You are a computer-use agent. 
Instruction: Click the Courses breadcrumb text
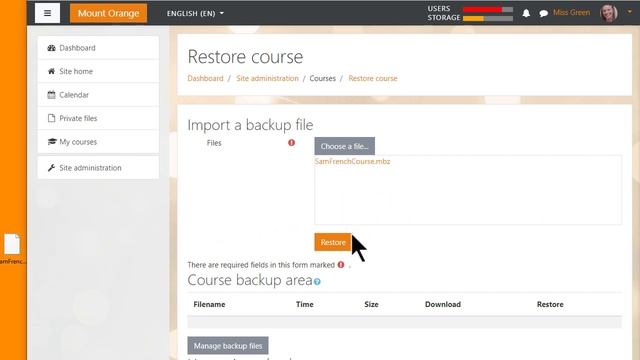point(322,78)
